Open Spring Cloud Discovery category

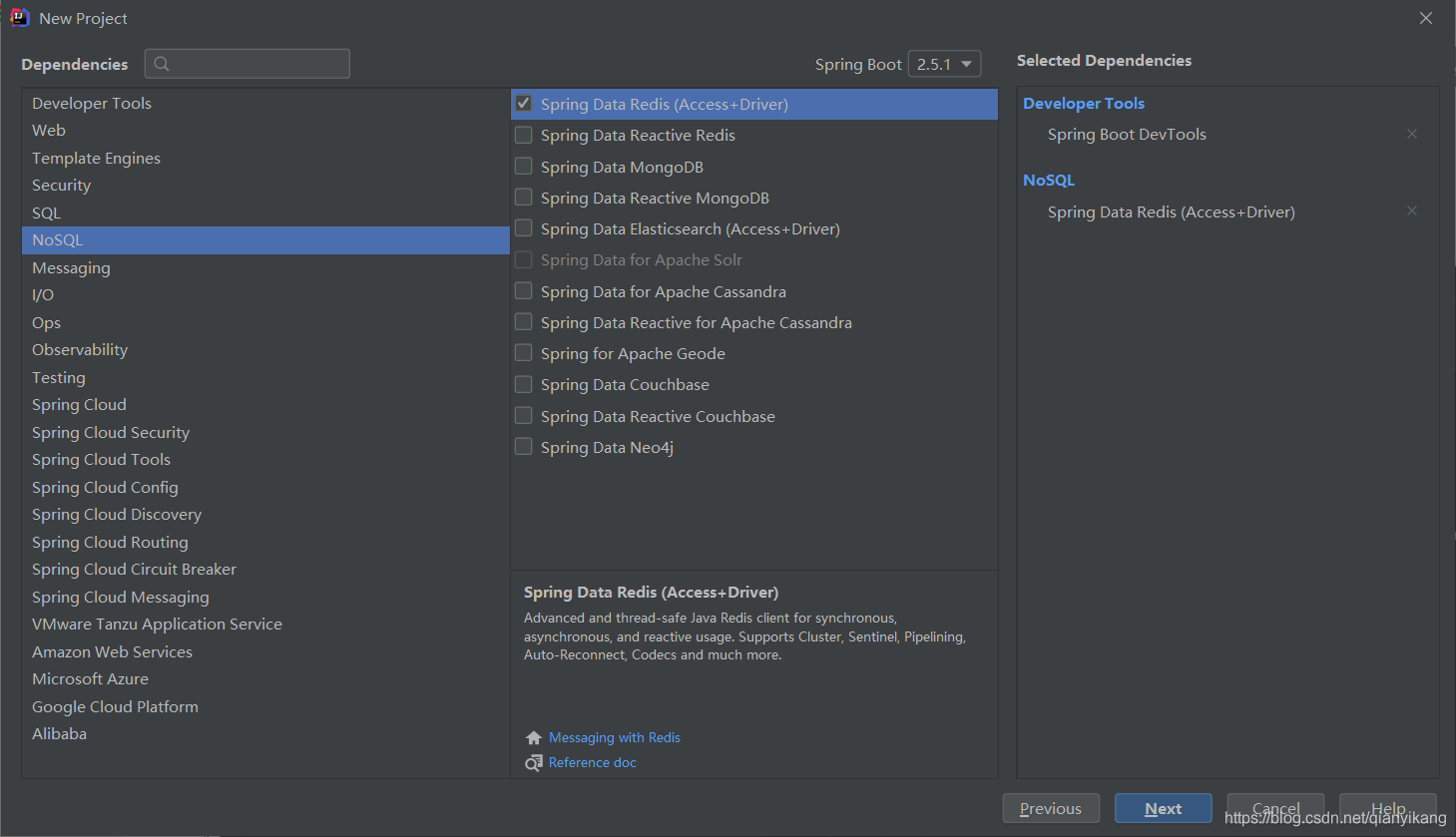click(265, 515)
